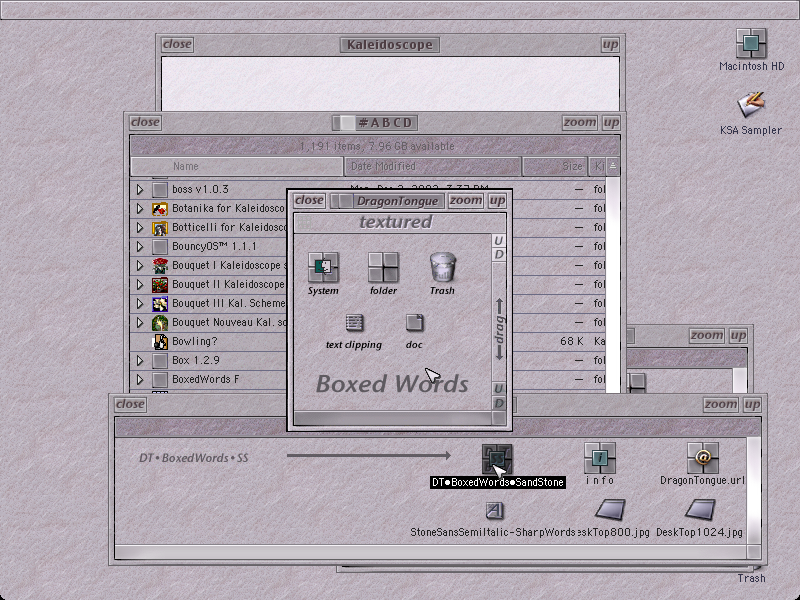This screenshot has height=600, width=800.
Task: Select the DeskTop800.jpg image icon
Action: pyautogui.click(x=610, y=510)
